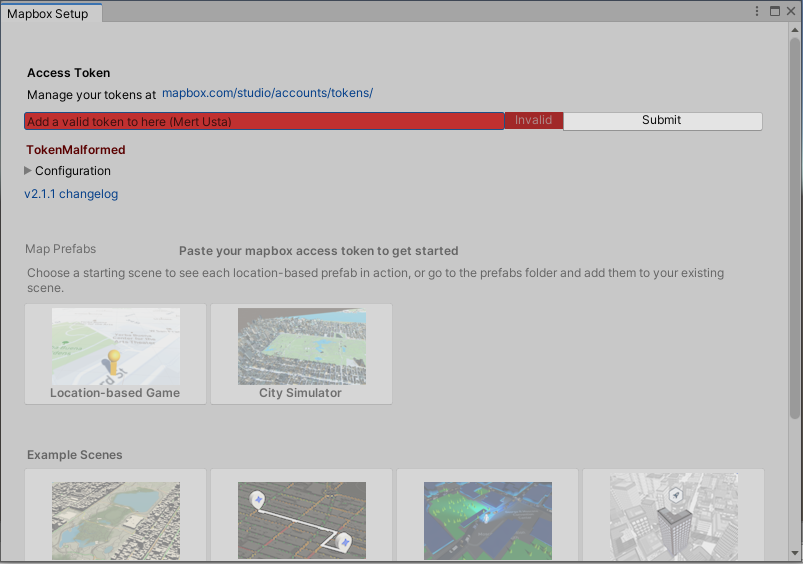Viewport: 803px width, 564px height.
Task: Open the window options kebab menu
Action: (757, 11)
